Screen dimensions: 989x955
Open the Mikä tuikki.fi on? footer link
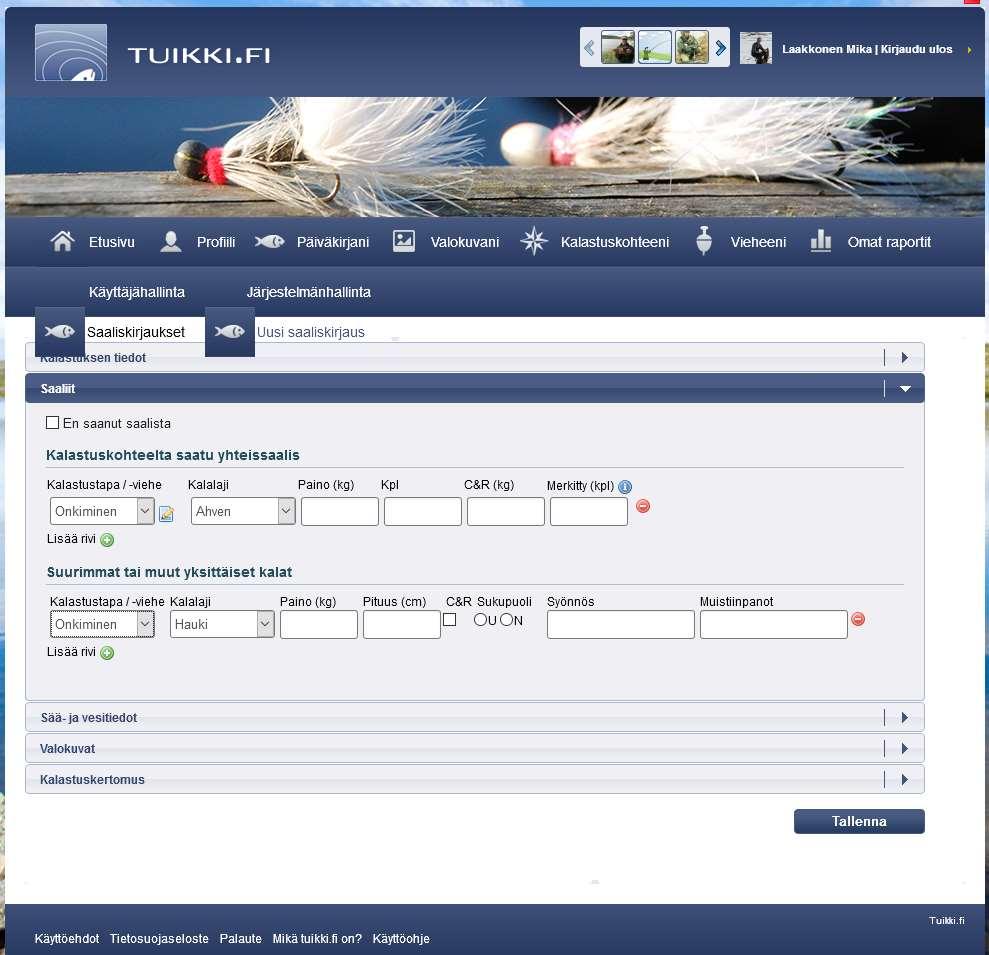click(317, 939)
